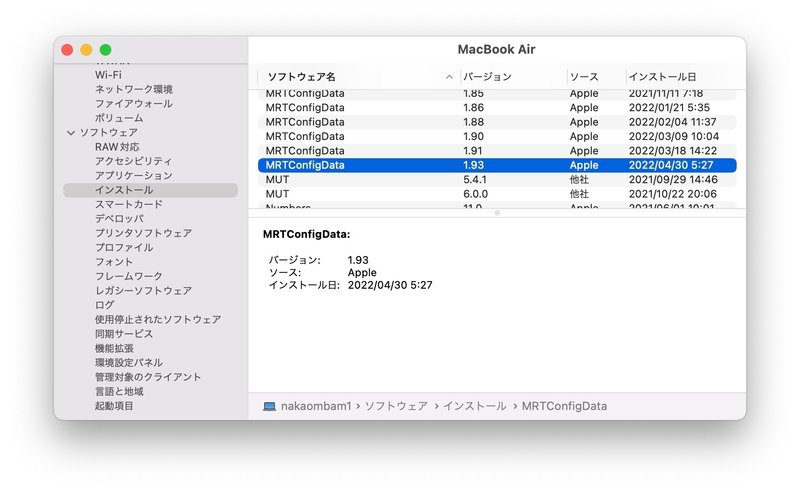
Task: Click nakaombam1 in the path bar
Action: point(316,406)
